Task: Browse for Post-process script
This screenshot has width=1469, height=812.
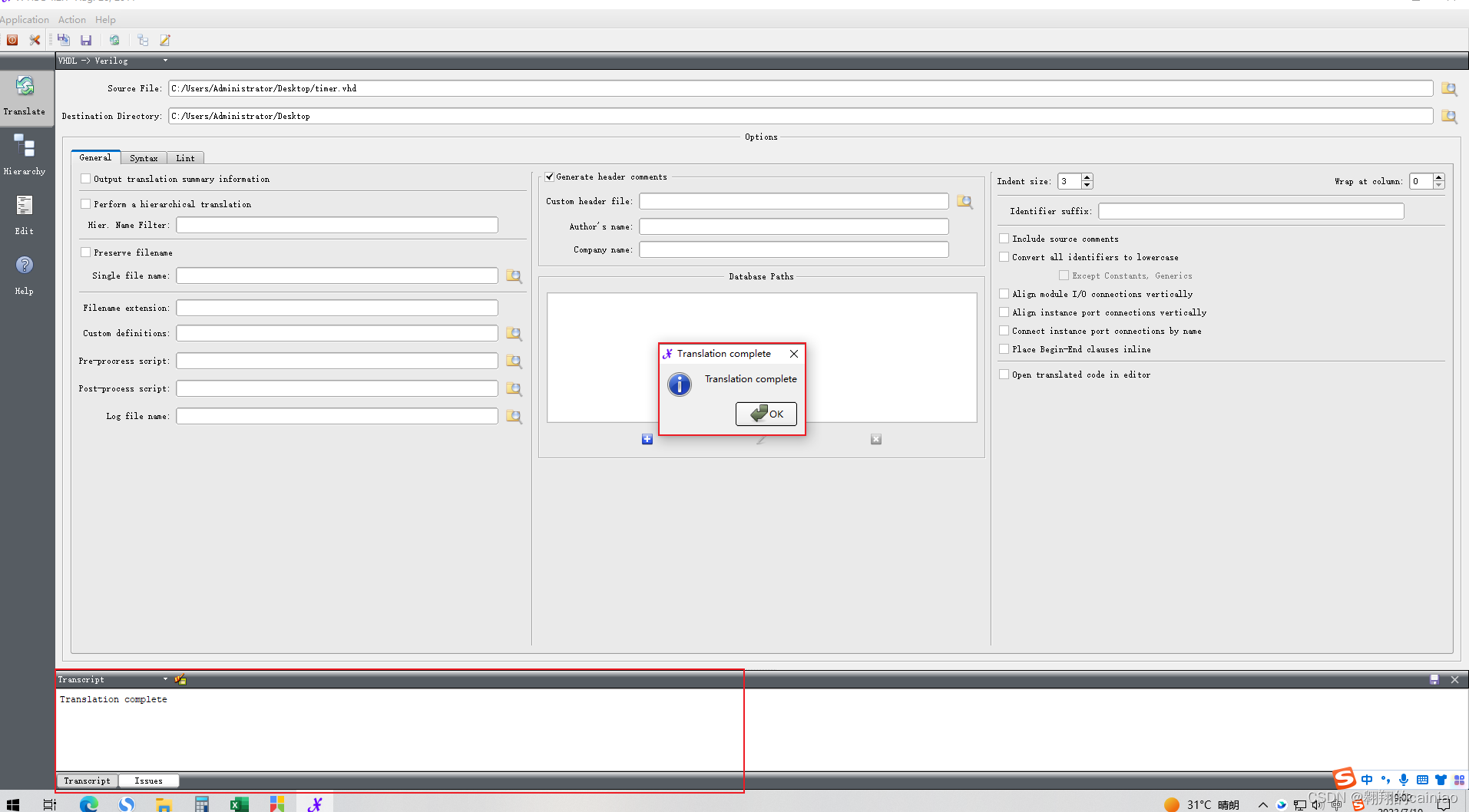Action: pos(514,389)
